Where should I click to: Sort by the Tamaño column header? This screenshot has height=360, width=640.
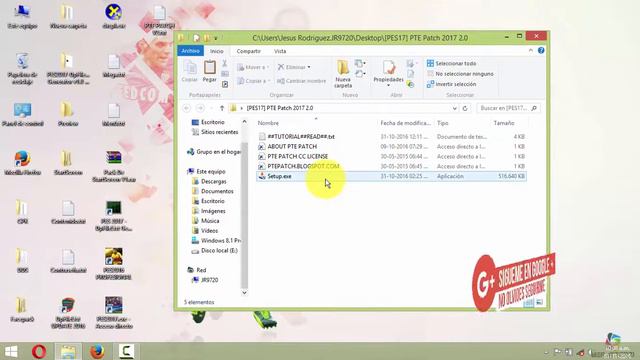click(504, 123)
